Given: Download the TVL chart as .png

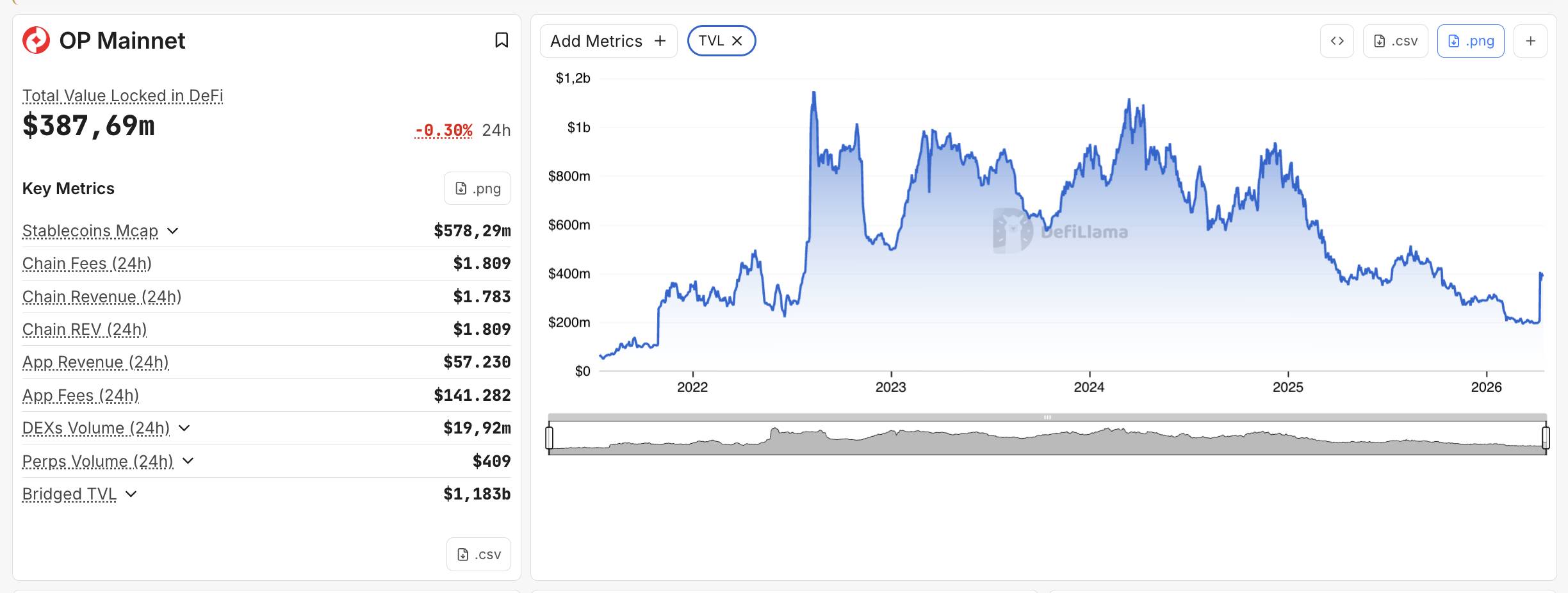Looking at the screenshot, I should coord(1471,40).
